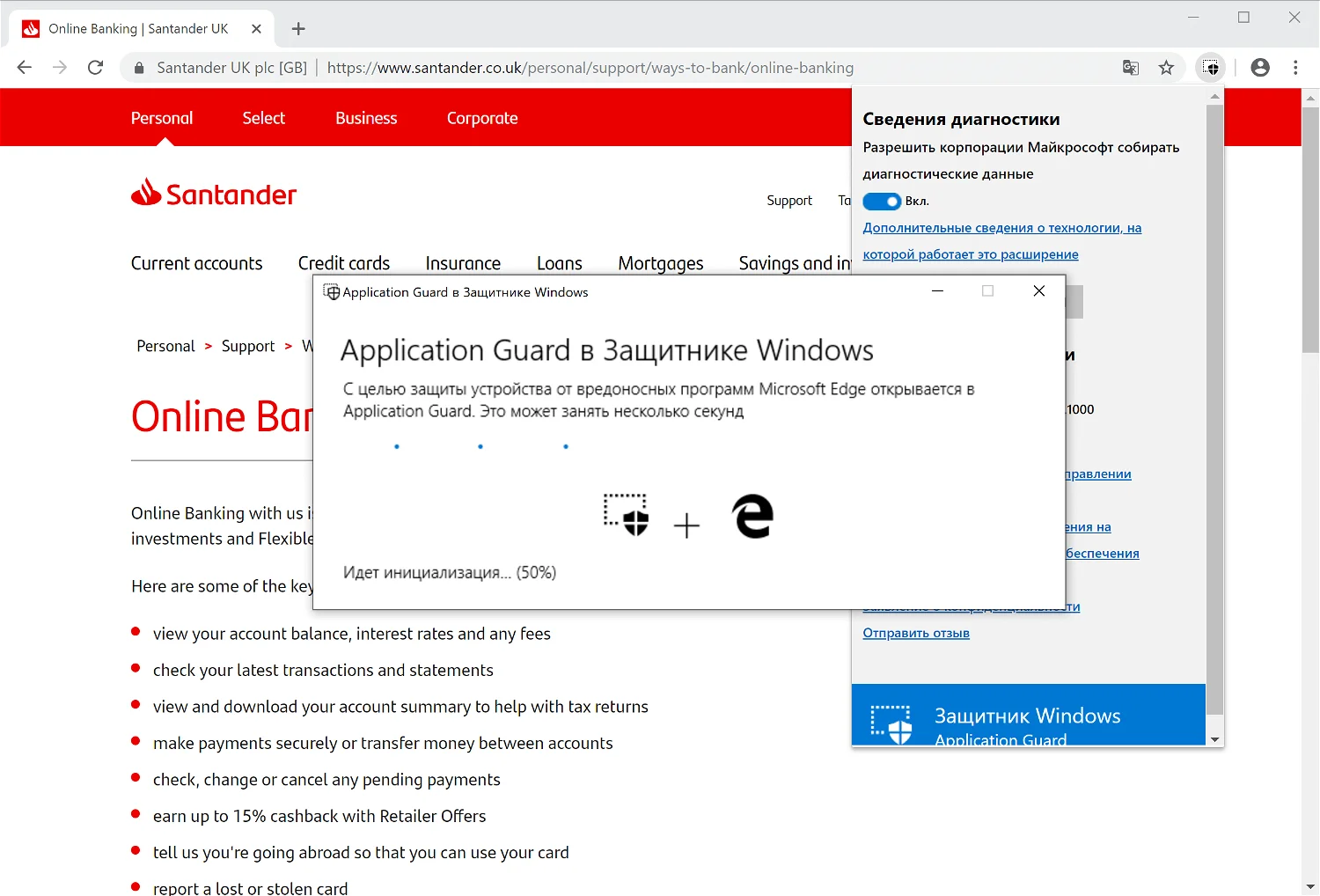Click the Support link in header

pos(789,201)
